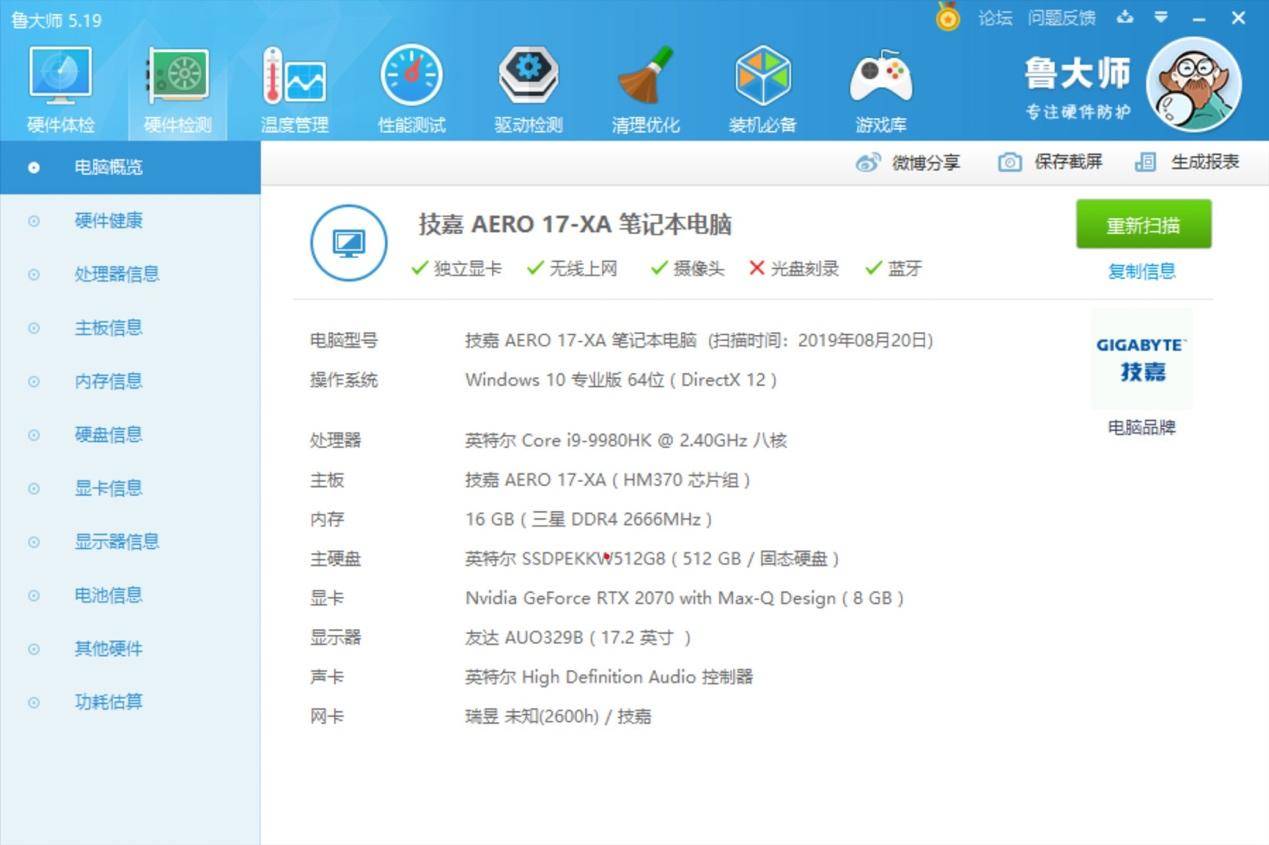Open the 硬件体检 (Hardware Checkup) tool

pos(59,85)
